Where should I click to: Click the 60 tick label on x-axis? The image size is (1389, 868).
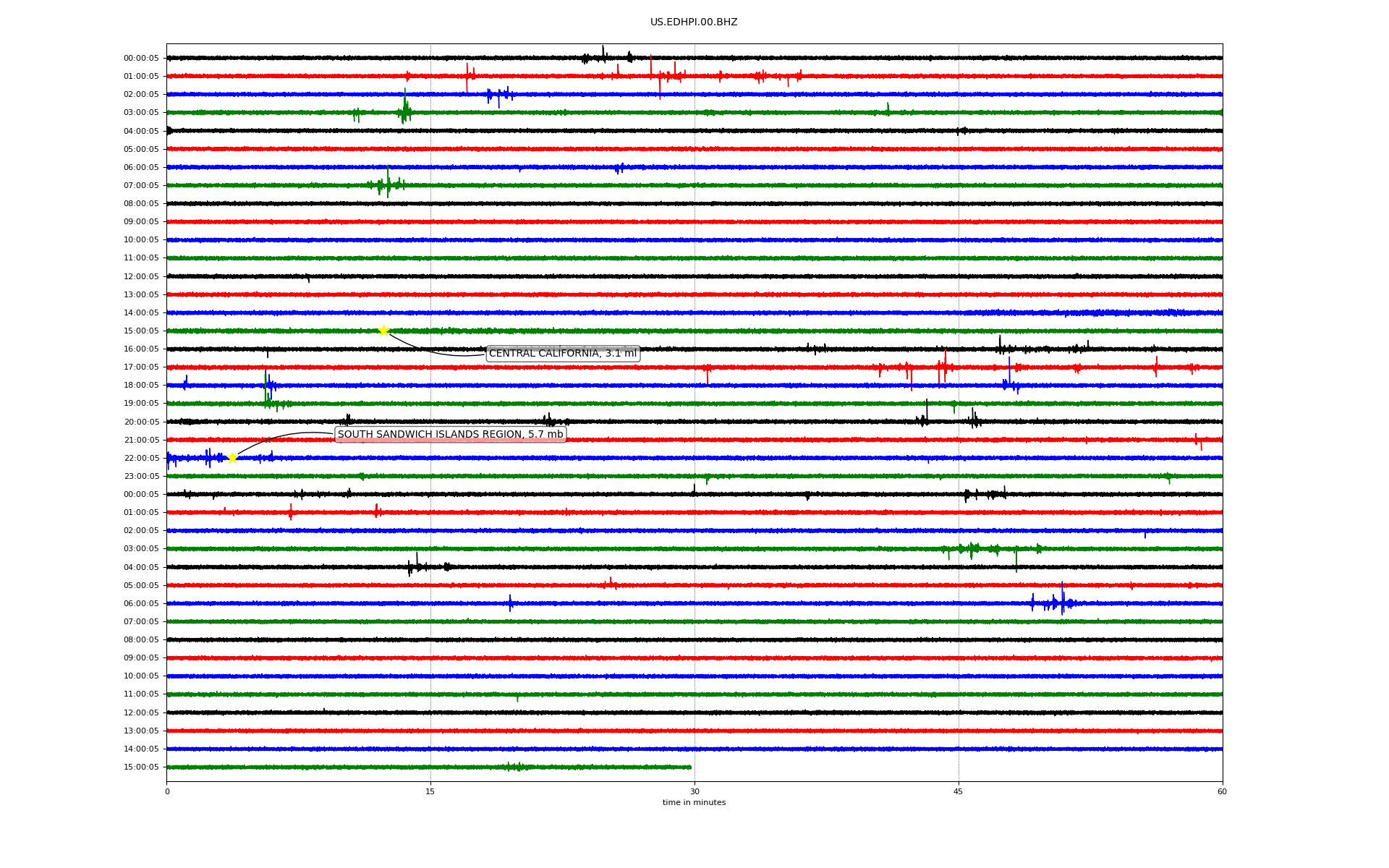[1222, 791]
